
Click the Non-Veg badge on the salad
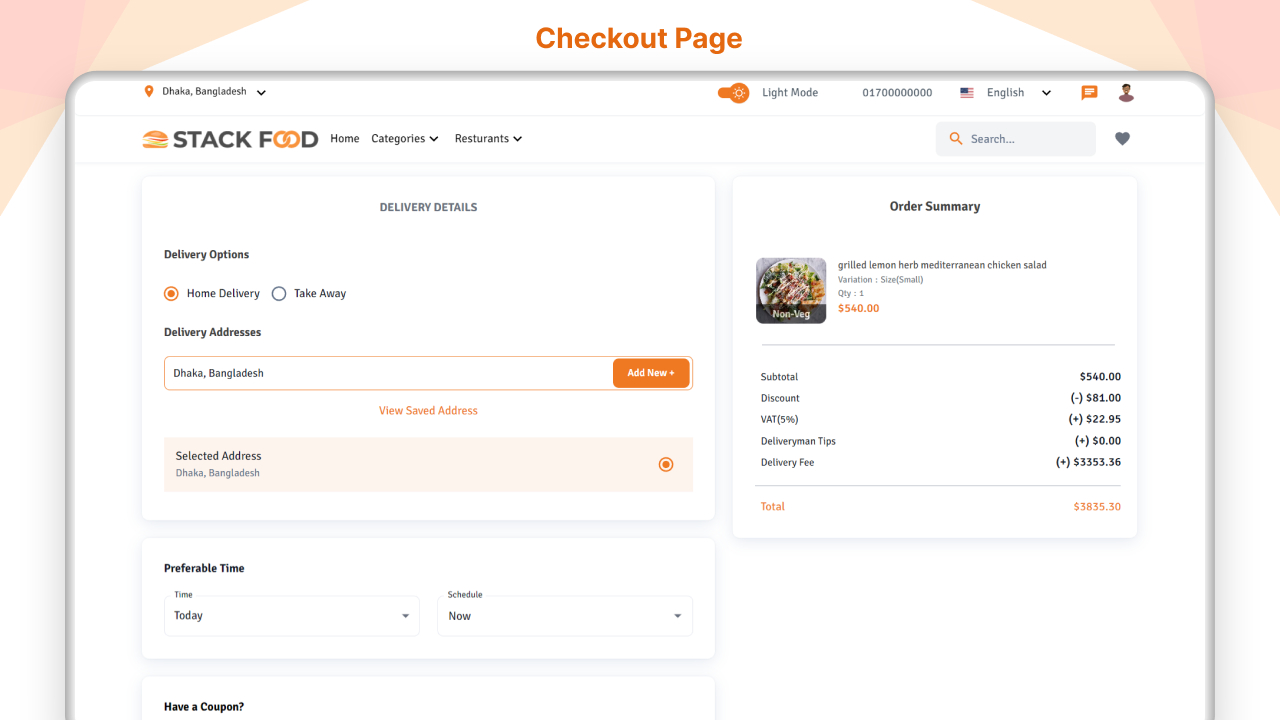(x=791, y=313)
